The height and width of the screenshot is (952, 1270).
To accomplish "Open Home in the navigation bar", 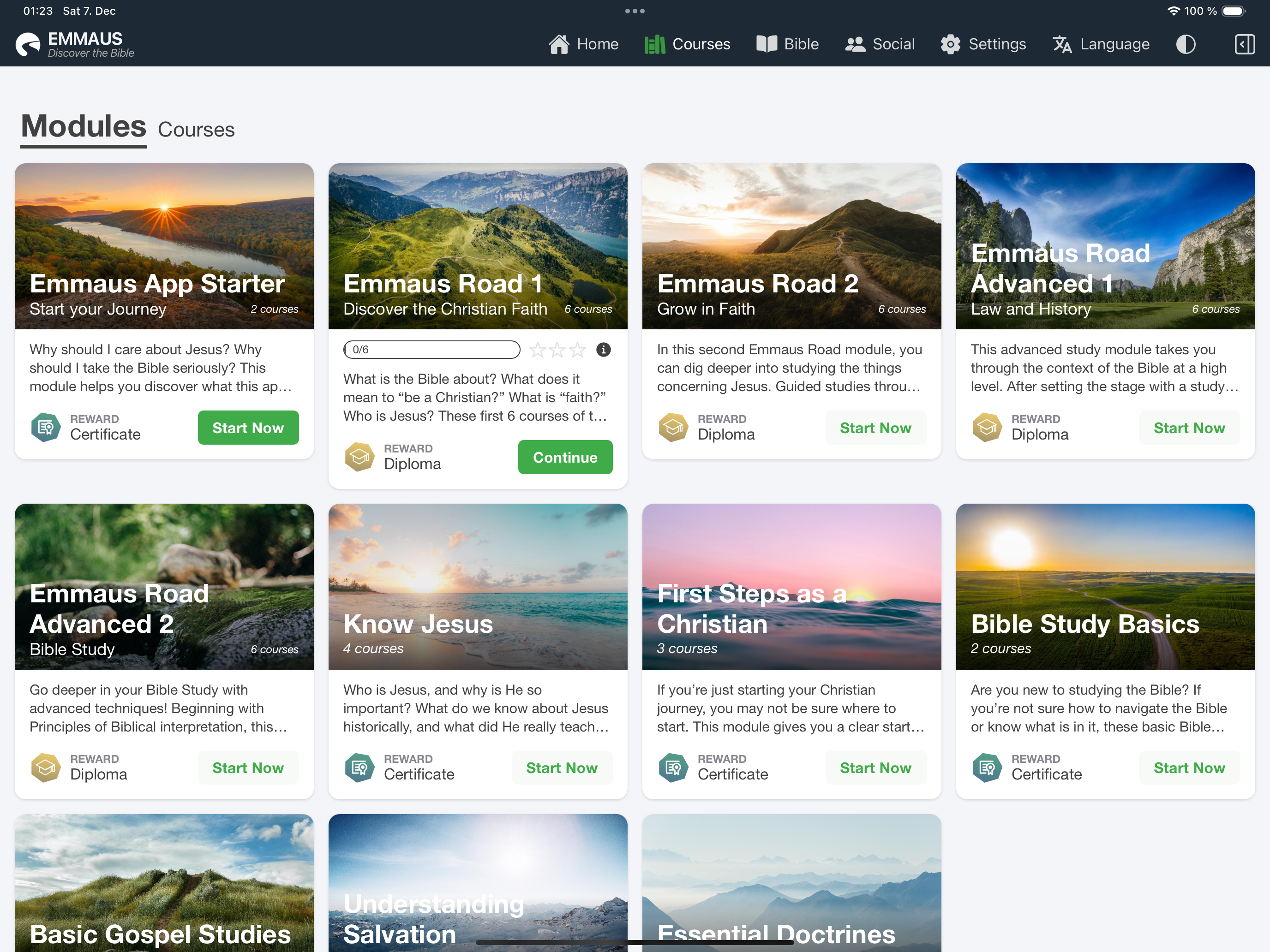I will 583,44.
